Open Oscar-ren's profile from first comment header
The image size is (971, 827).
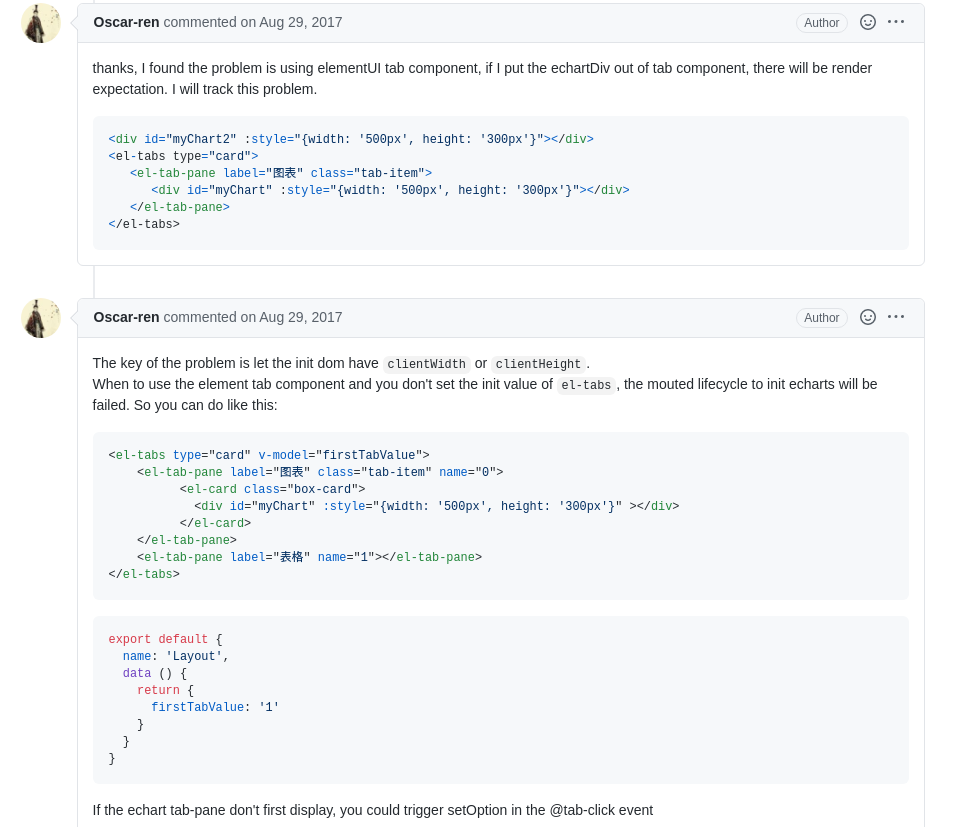tap(126, 22)
